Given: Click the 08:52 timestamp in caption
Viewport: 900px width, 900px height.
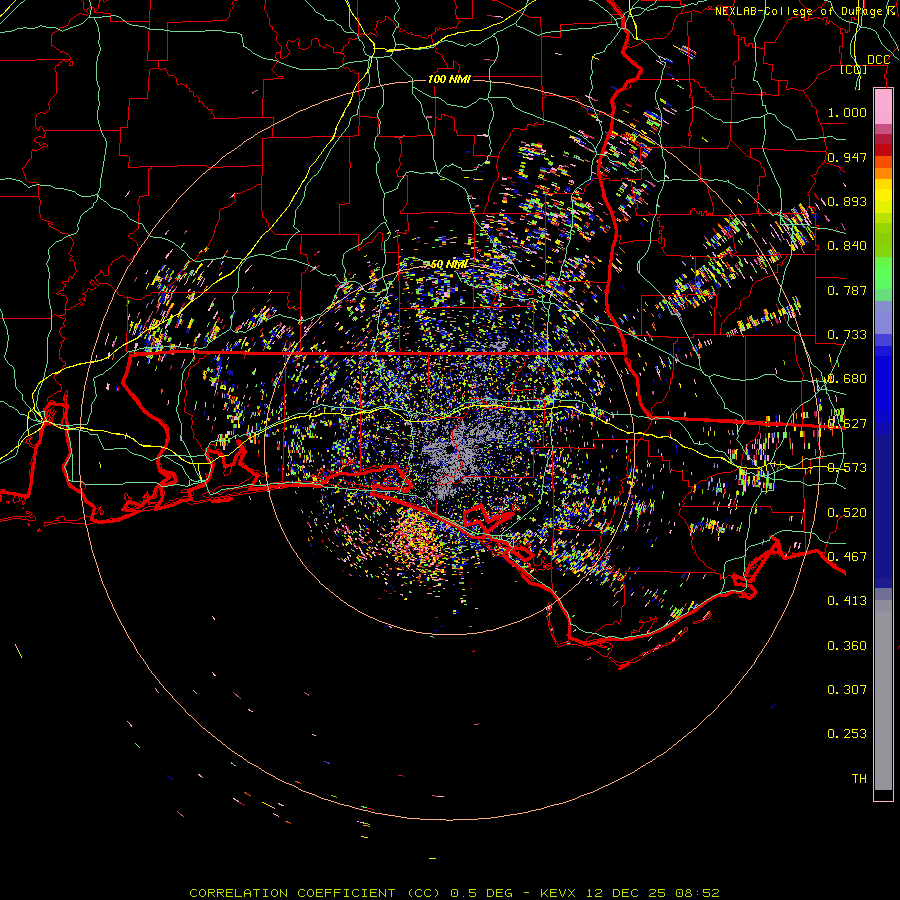Looking at the screenshot, I should tap(697, 893).
